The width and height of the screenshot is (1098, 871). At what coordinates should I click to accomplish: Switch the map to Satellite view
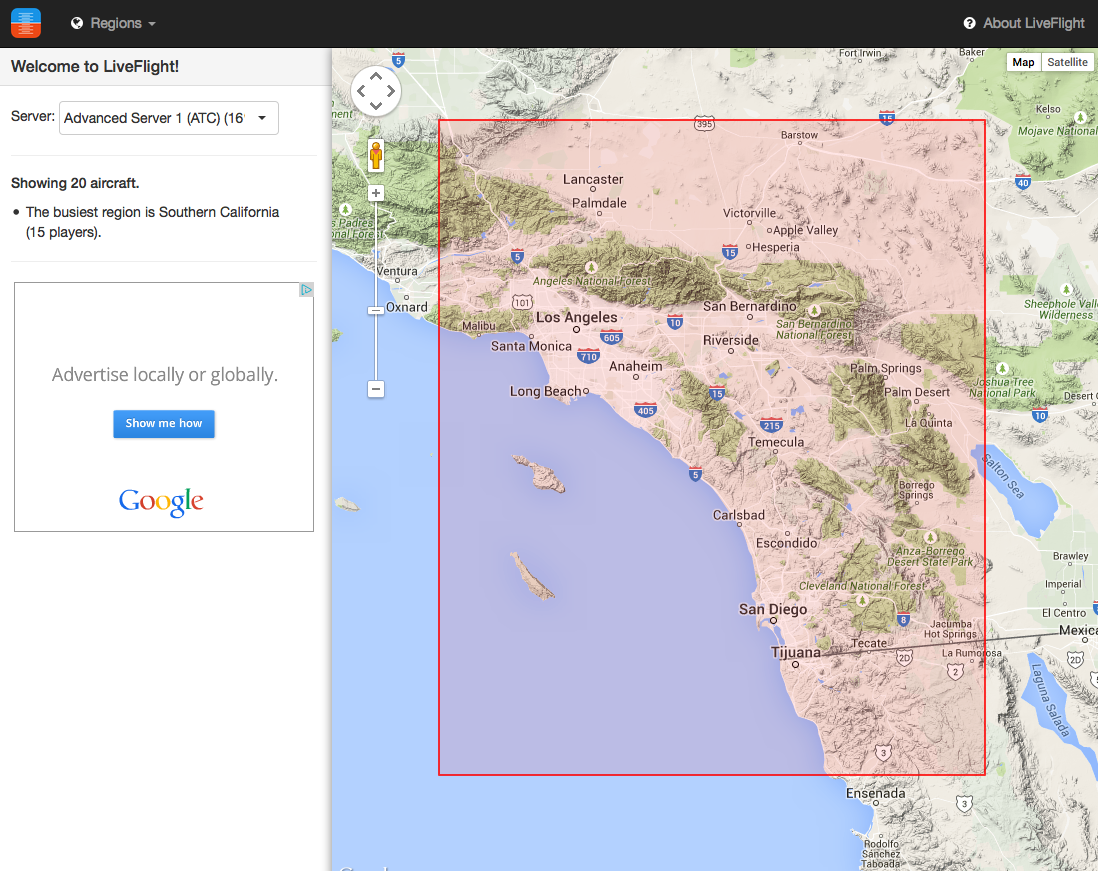click(1067, 62)
